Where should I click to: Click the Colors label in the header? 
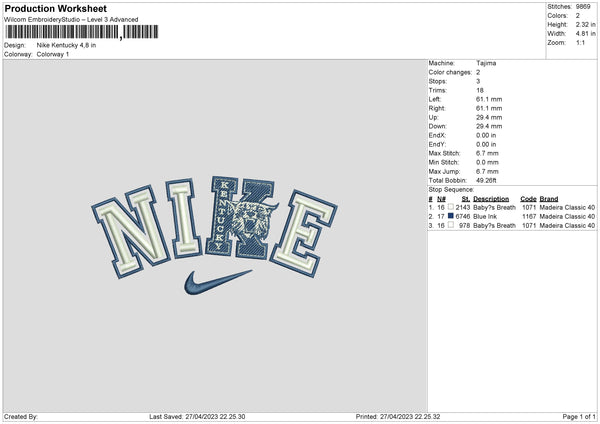557,16
